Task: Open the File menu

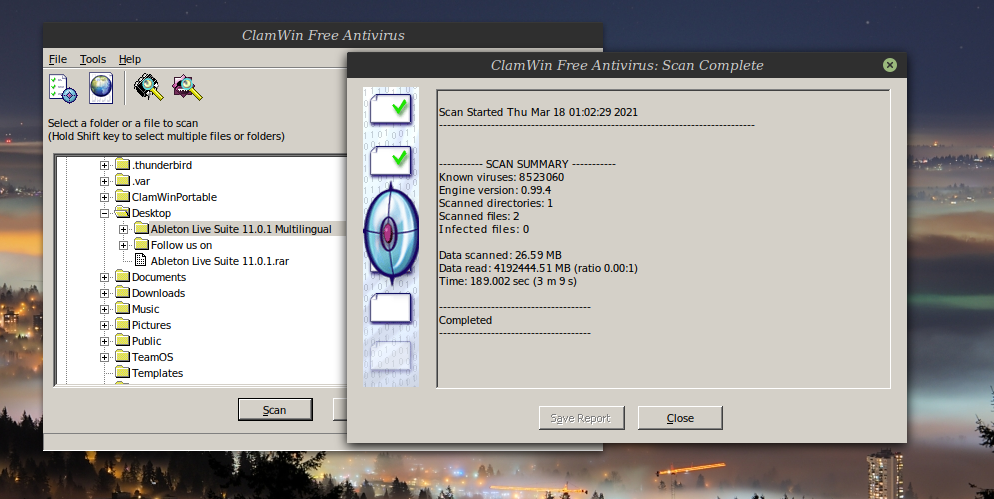Action: pyautogui.click(x=58, y=59)
